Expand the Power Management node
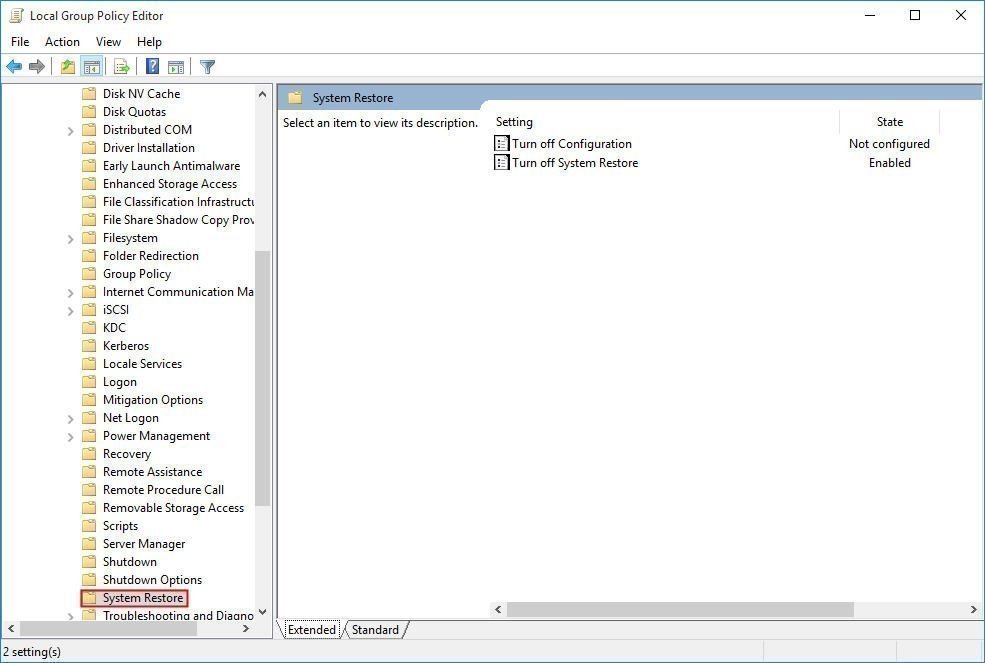Screen dimensions: 985x663 coord(70,437)
